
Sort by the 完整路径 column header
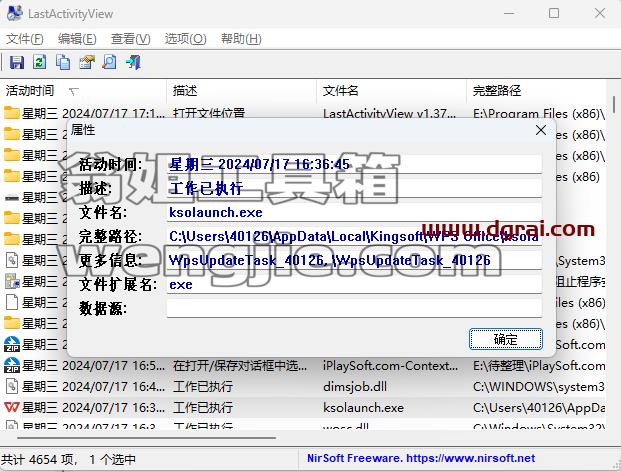click(536, 91)
